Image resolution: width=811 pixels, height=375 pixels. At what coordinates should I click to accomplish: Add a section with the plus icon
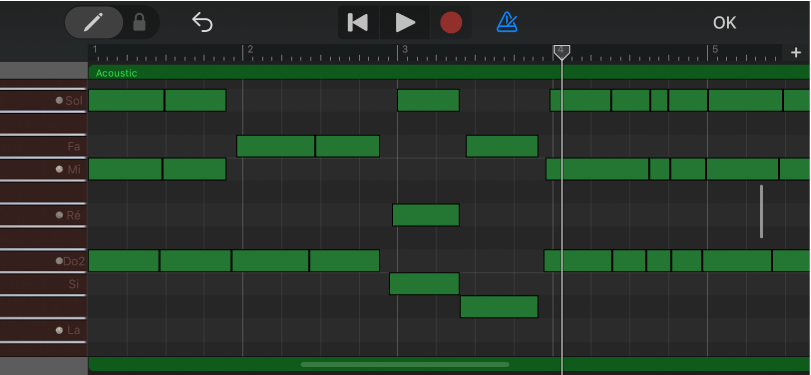(x=795, y=52)
